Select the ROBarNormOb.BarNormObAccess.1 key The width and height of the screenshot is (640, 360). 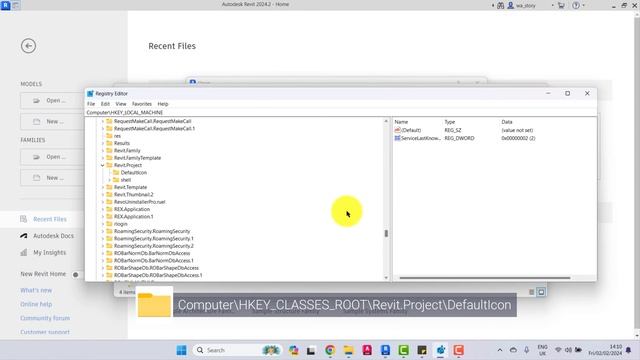click(153, 261)
